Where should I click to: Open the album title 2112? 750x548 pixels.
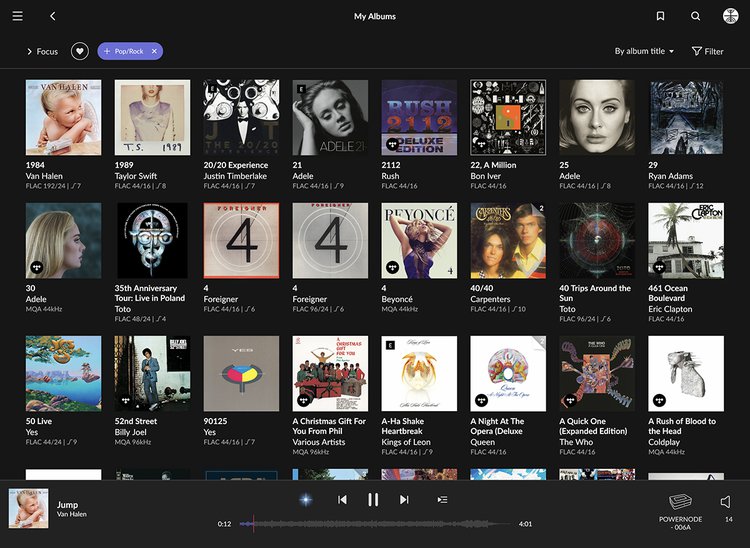tap(391, 165)
